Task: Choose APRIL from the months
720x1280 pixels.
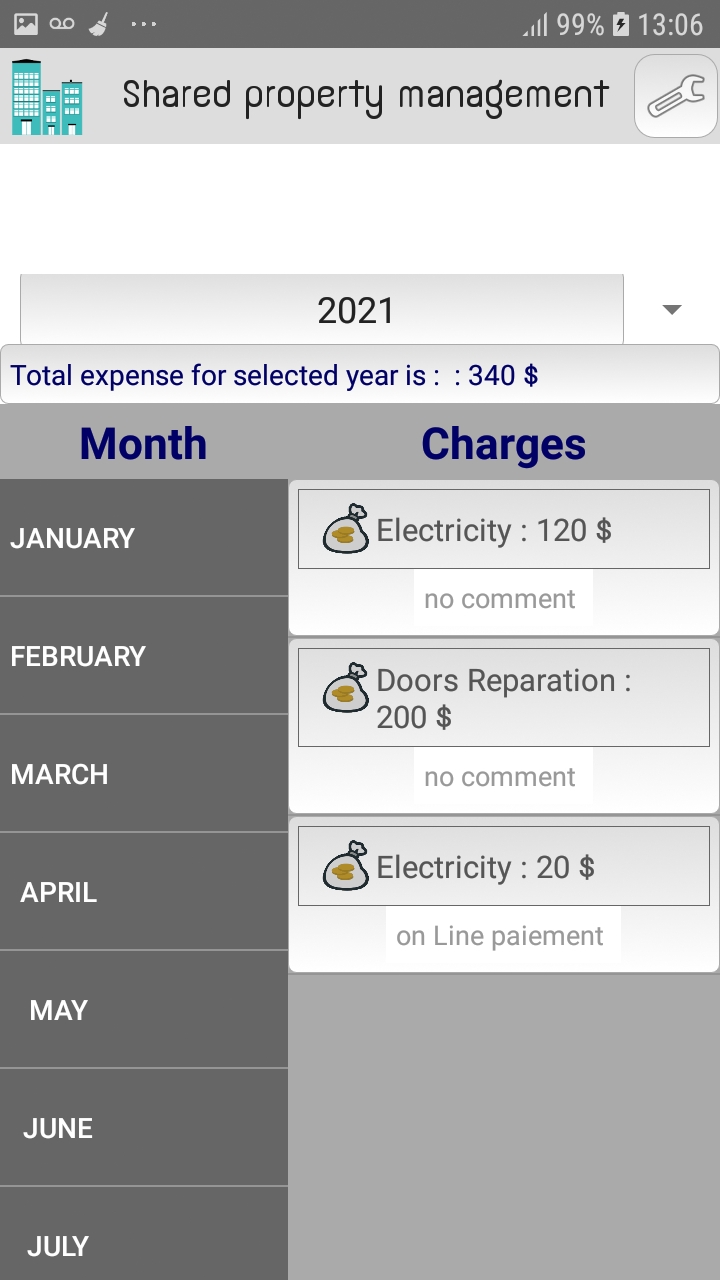Action: 144,892
